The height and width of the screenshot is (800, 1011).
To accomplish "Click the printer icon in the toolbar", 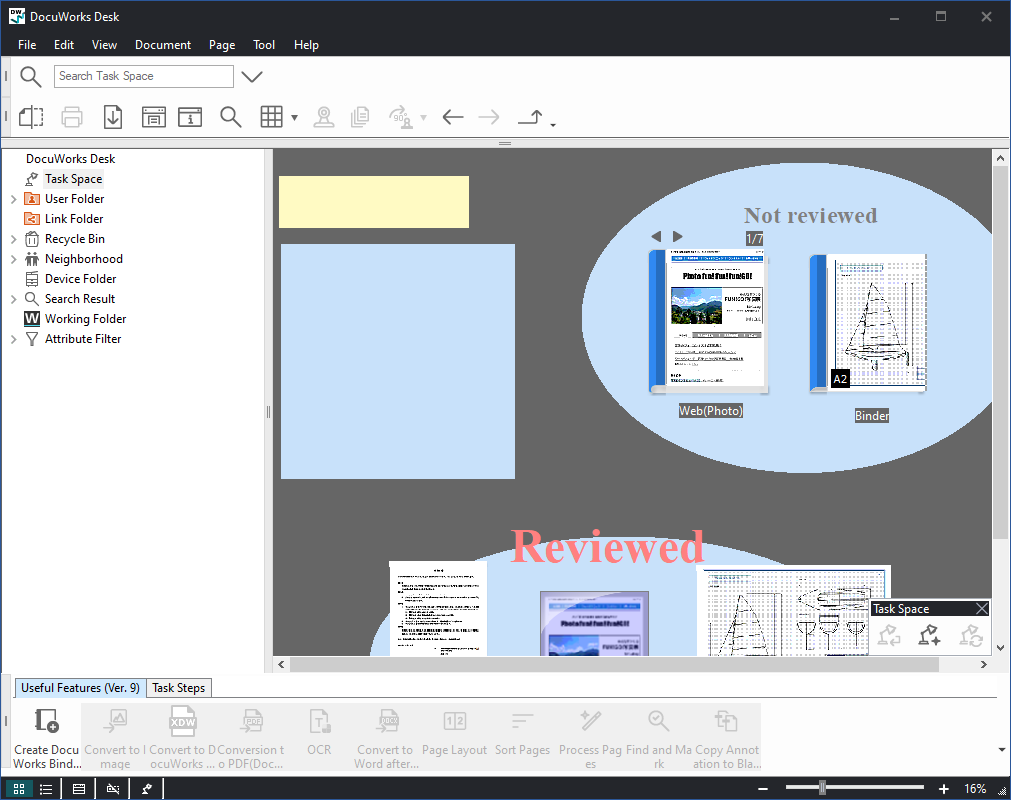I will coord(72,117).
